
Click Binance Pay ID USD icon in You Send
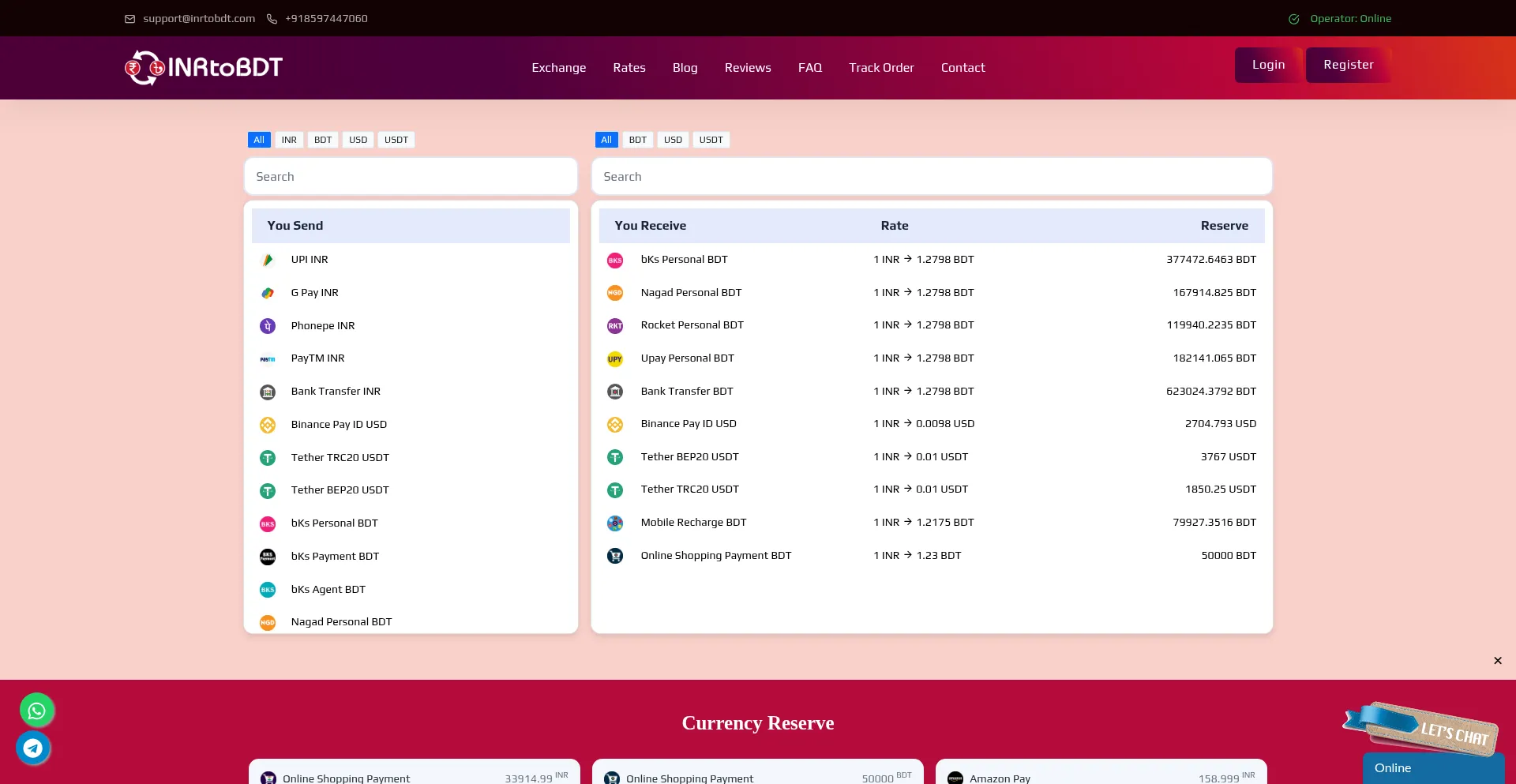point(268,425)
